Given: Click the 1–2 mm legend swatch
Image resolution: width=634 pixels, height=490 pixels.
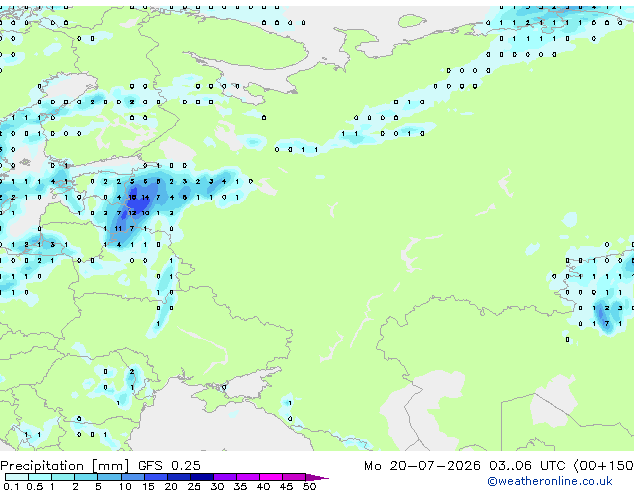Looking at the screenshot, I should click(63, 477).
